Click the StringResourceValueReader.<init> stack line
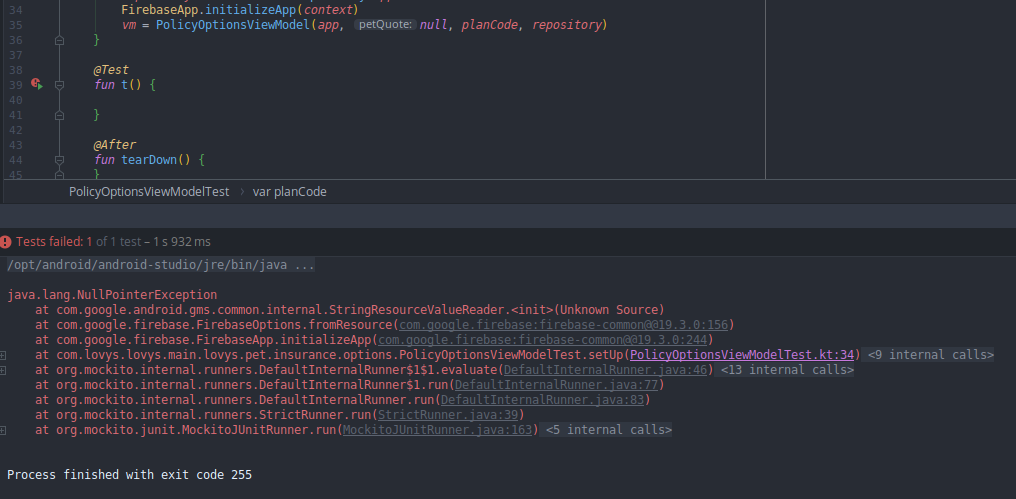 pos(350,310)
